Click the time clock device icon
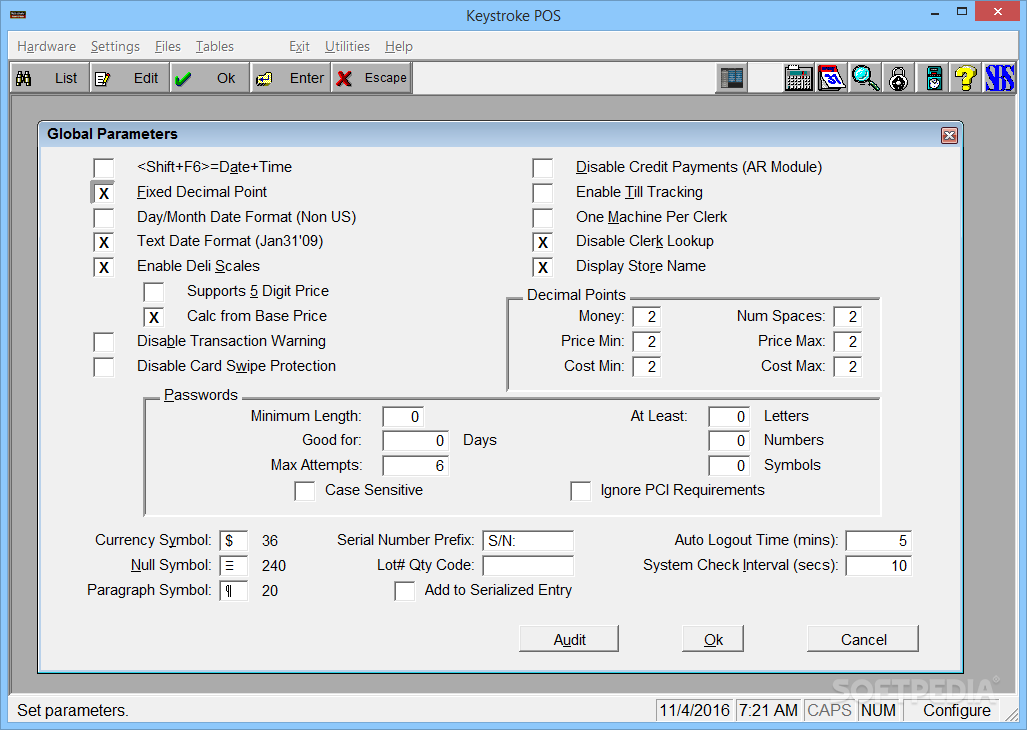Screen dimensions: 1027x730 934,78
